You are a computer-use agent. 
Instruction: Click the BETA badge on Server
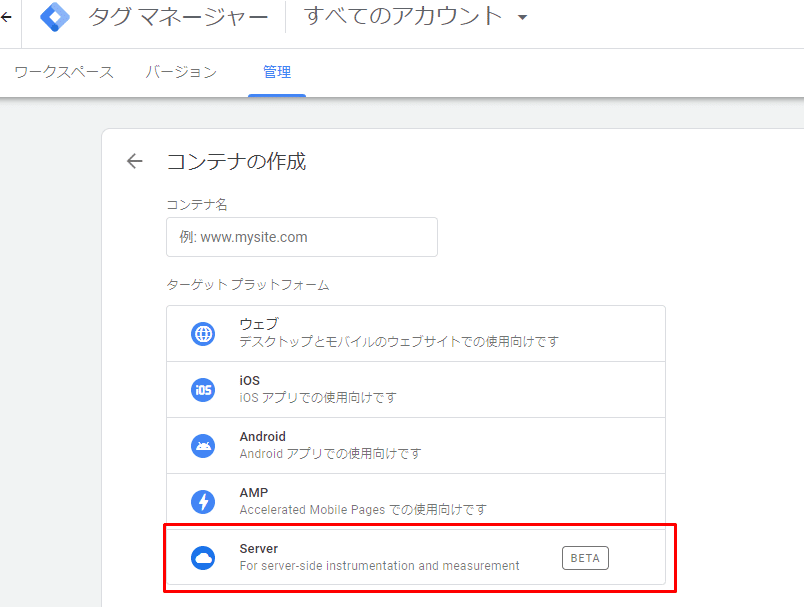[585, 558]
